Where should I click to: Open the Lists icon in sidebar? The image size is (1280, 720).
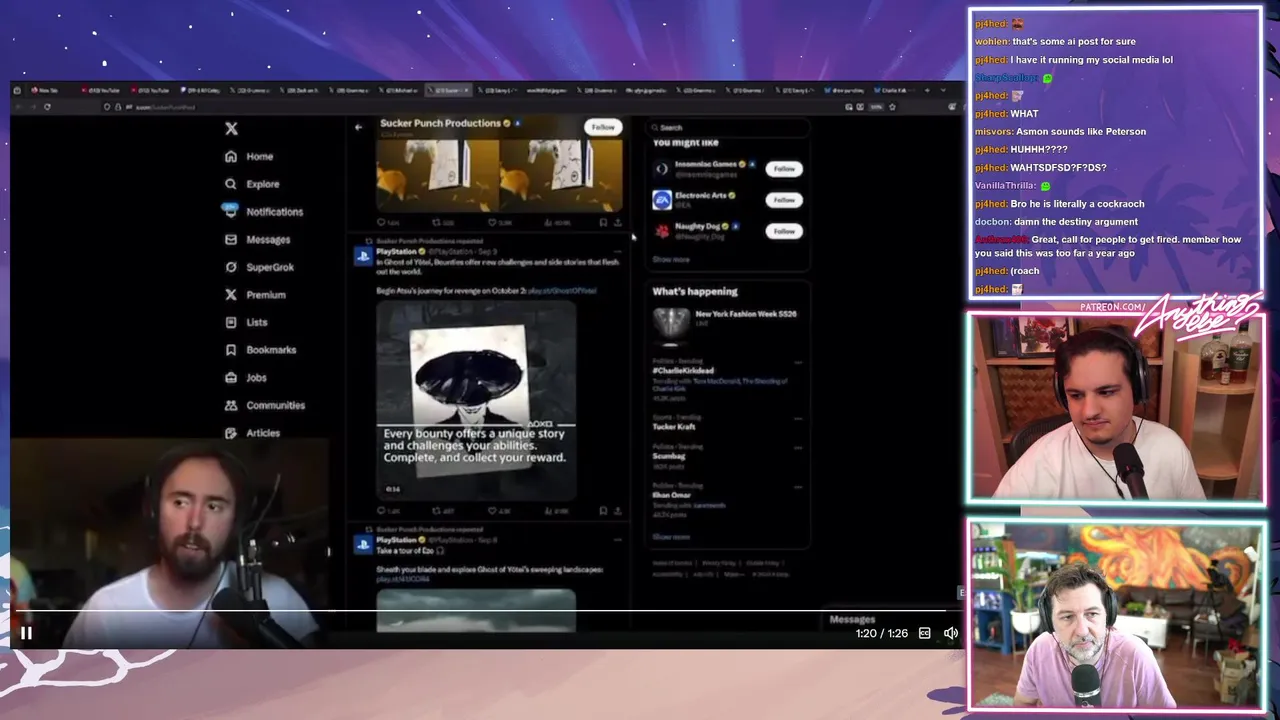[x=231, y=322]
